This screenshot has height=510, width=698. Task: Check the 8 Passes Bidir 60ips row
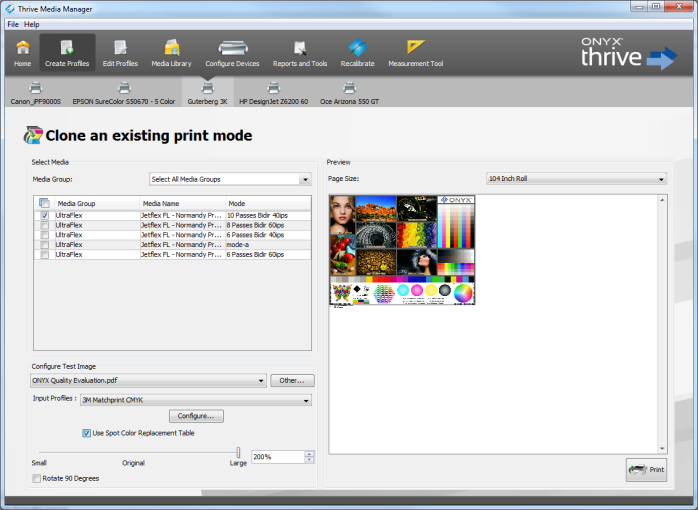[45, 225]
